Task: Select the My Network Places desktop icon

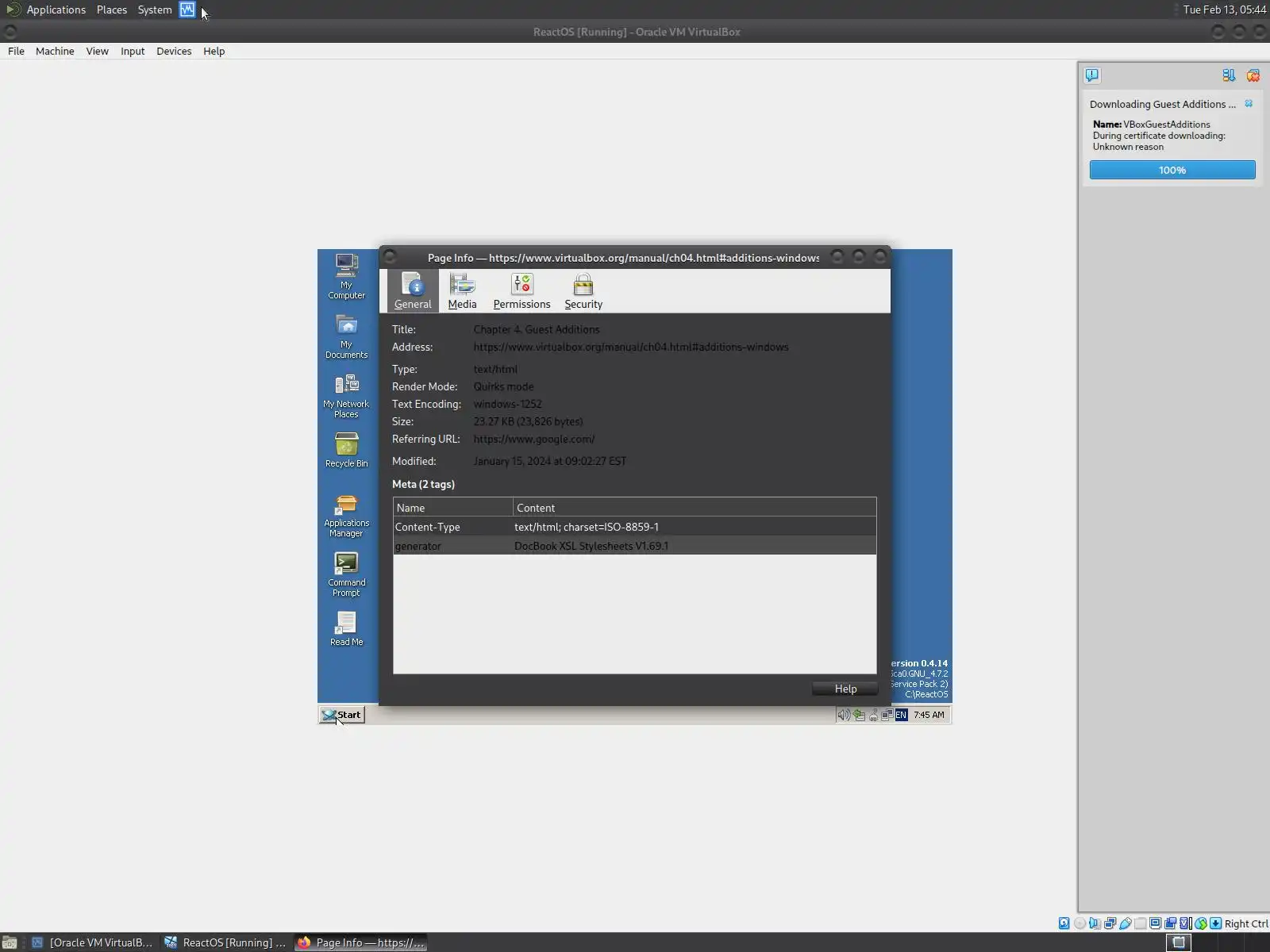Action: tap(347, 396)
